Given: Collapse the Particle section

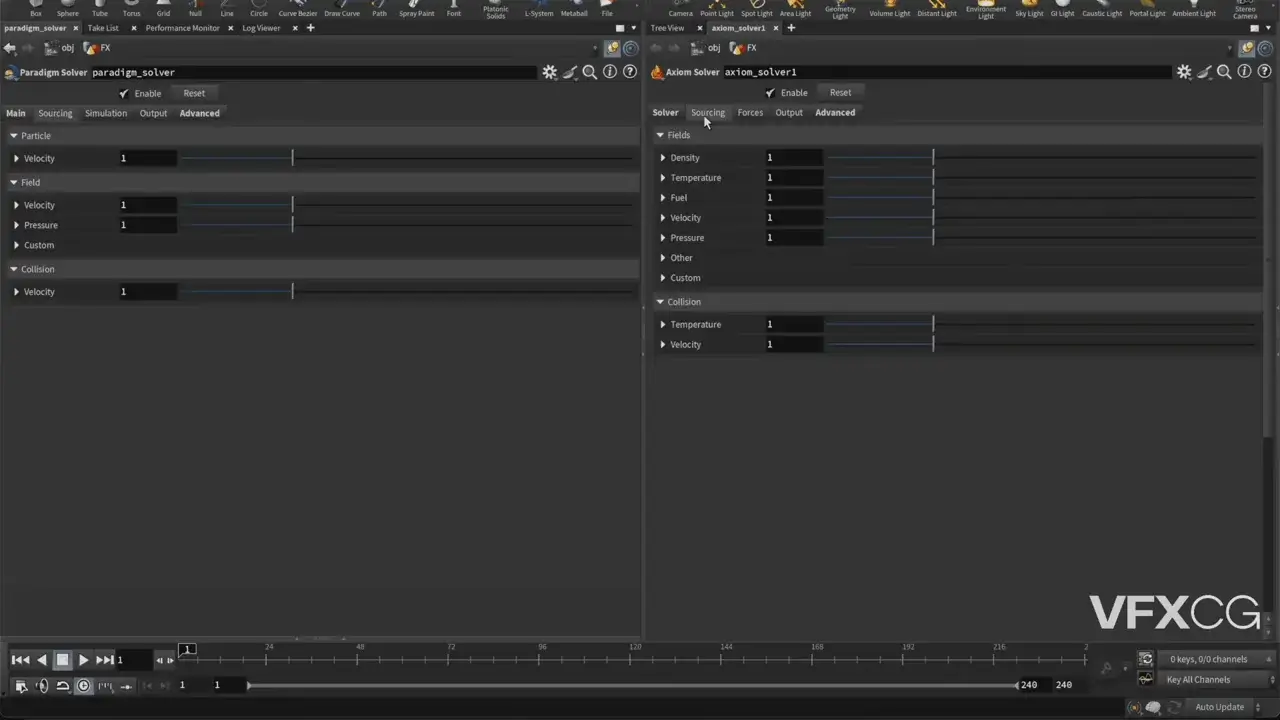Looking at the screenshot, I should pyautogui.click(x=14, y=135).
